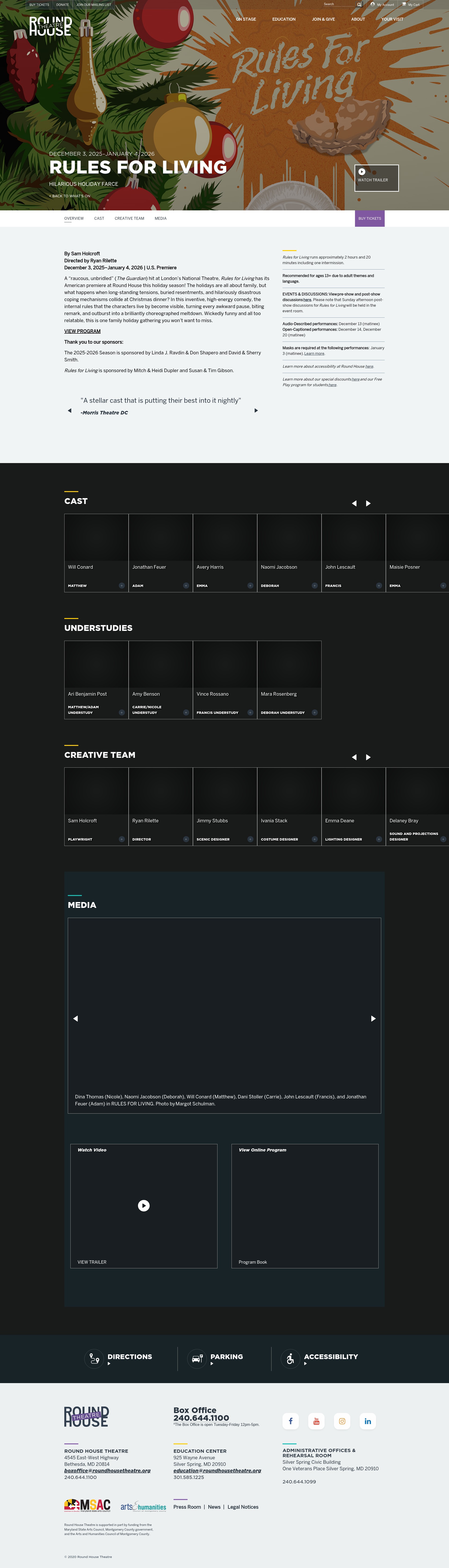Open the Program Book card
The image size is (449, 1568).
[x=305, y=1206]
